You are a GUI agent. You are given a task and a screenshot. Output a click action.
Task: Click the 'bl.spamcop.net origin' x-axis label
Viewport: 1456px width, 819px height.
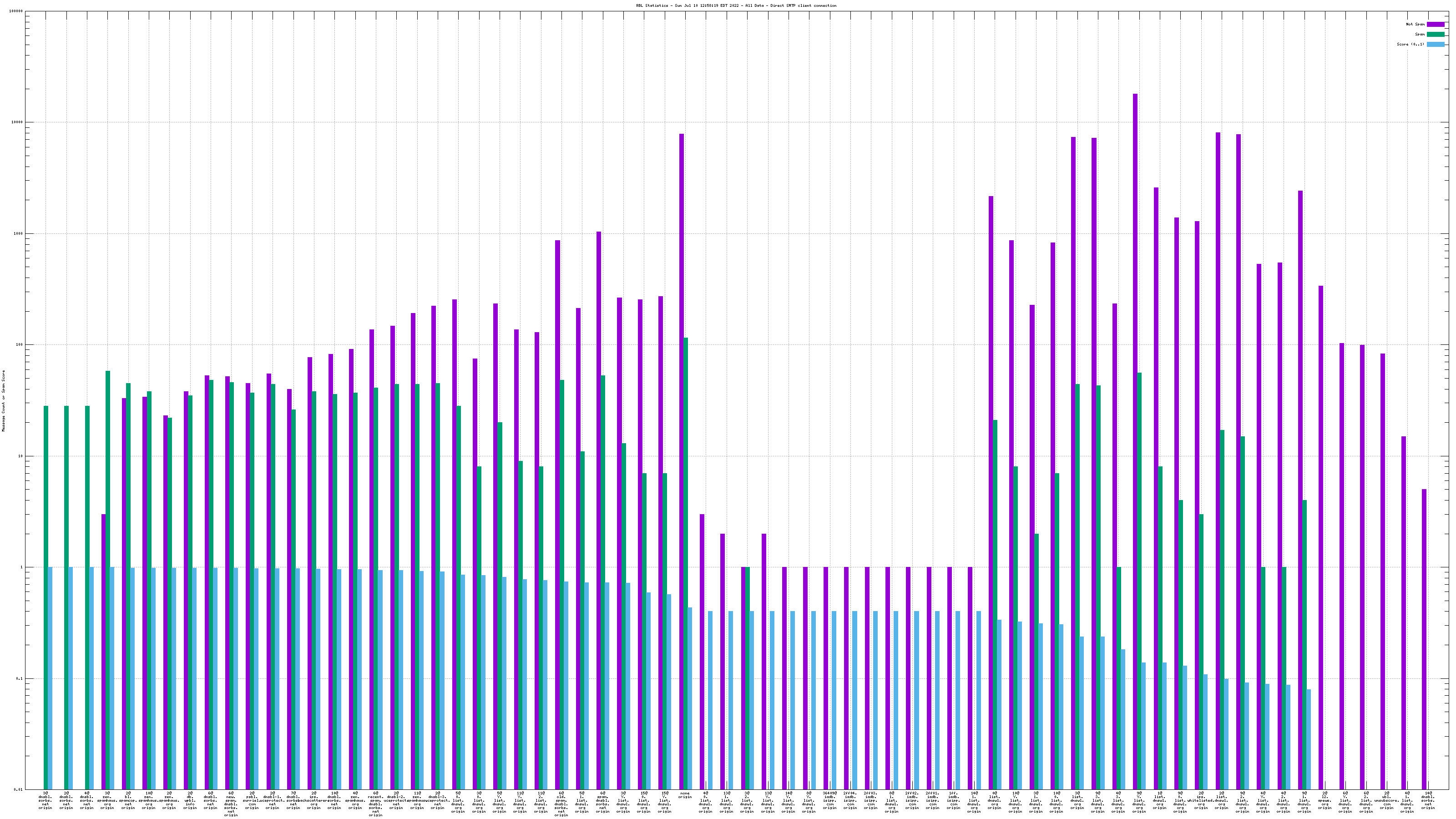[x=128, y=800]
